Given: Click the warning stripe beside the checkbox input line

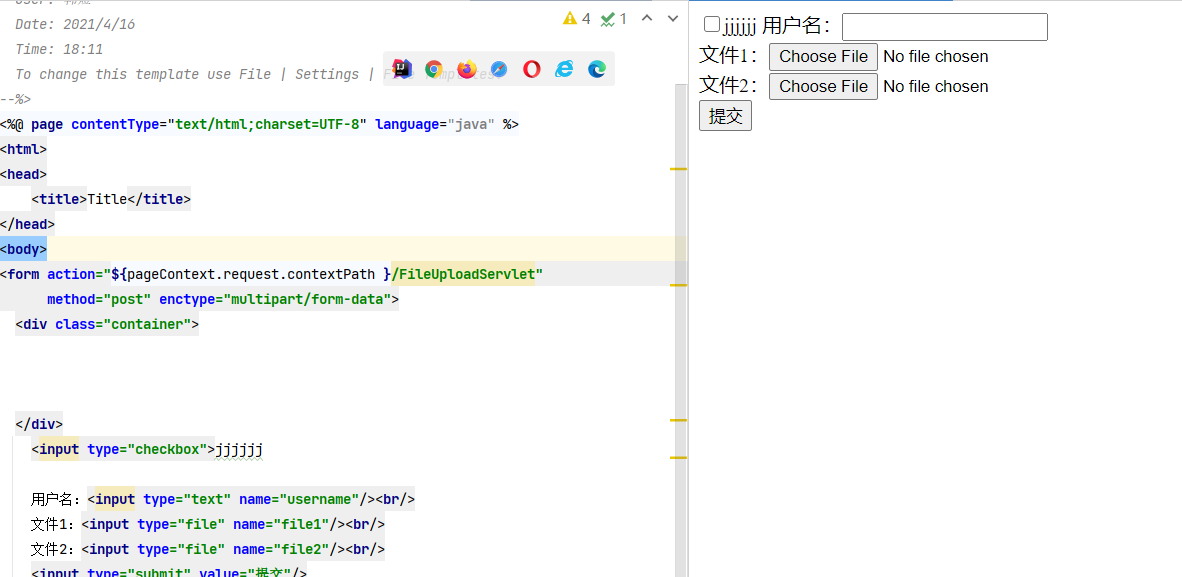Looking at the screenshot, I should [678, 457].
